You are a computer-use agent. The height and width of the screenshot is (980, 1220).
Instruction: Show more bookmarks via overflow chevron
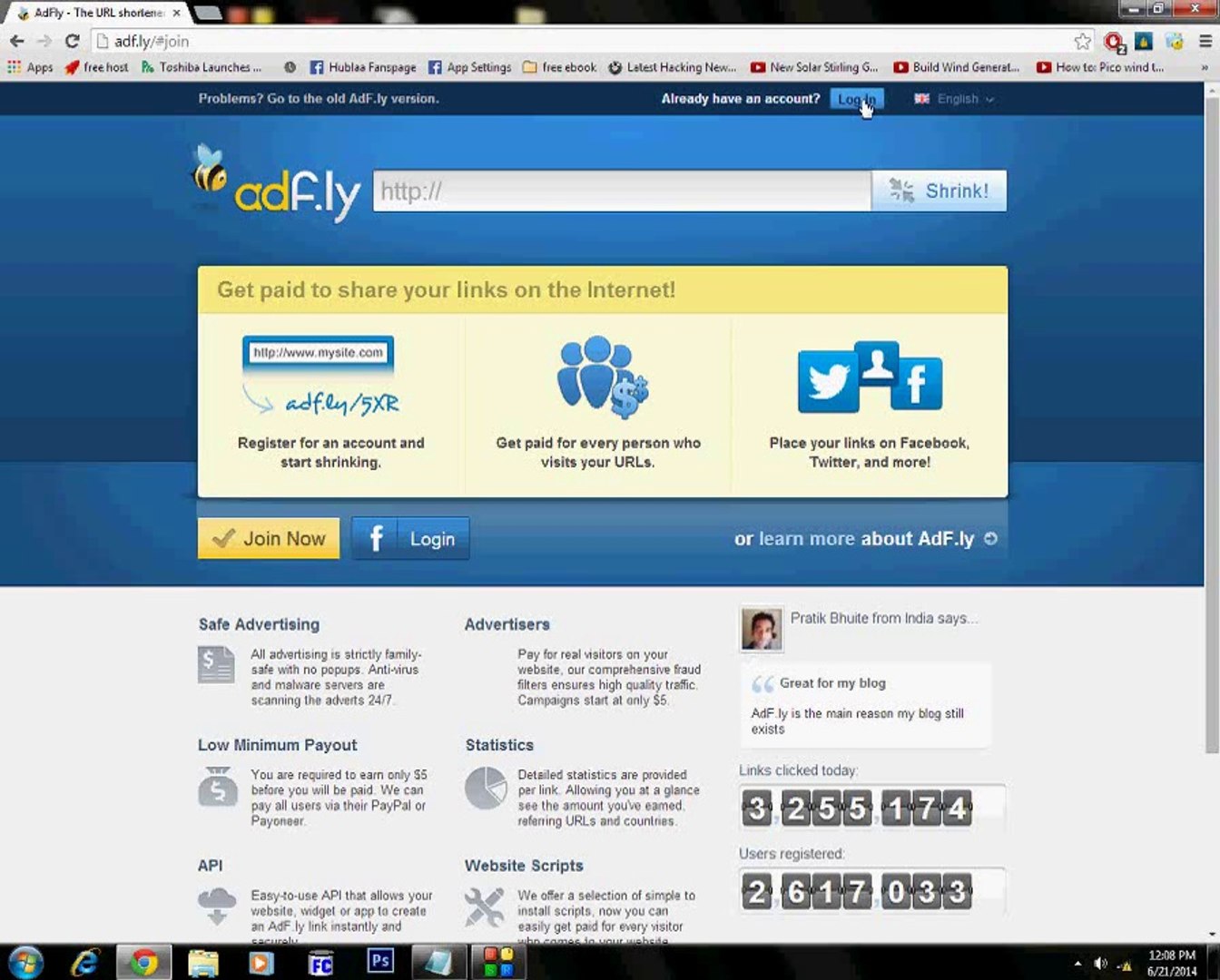click(x=1205, y=67)
